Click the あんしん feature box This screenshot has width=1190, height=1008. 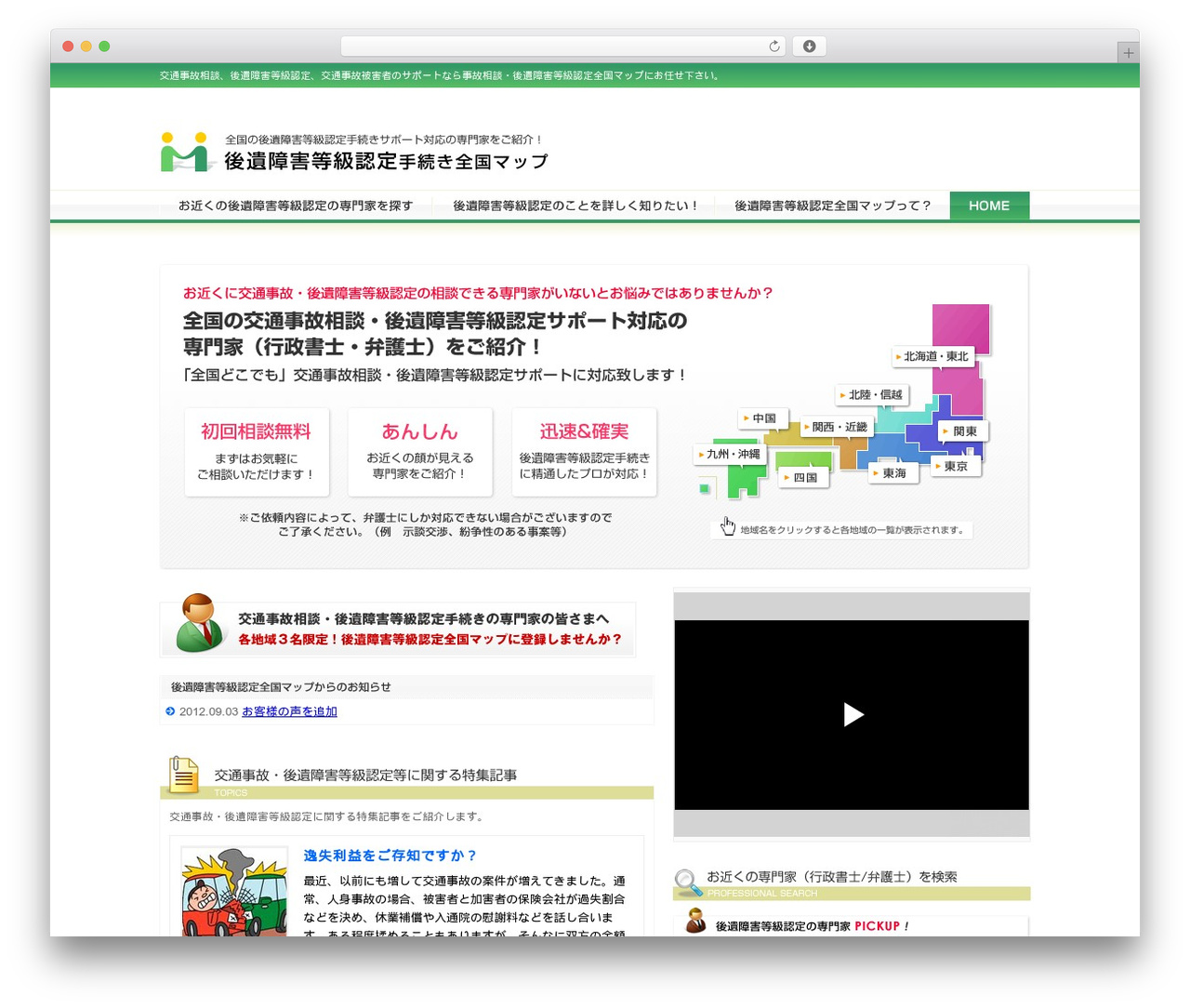420,452
